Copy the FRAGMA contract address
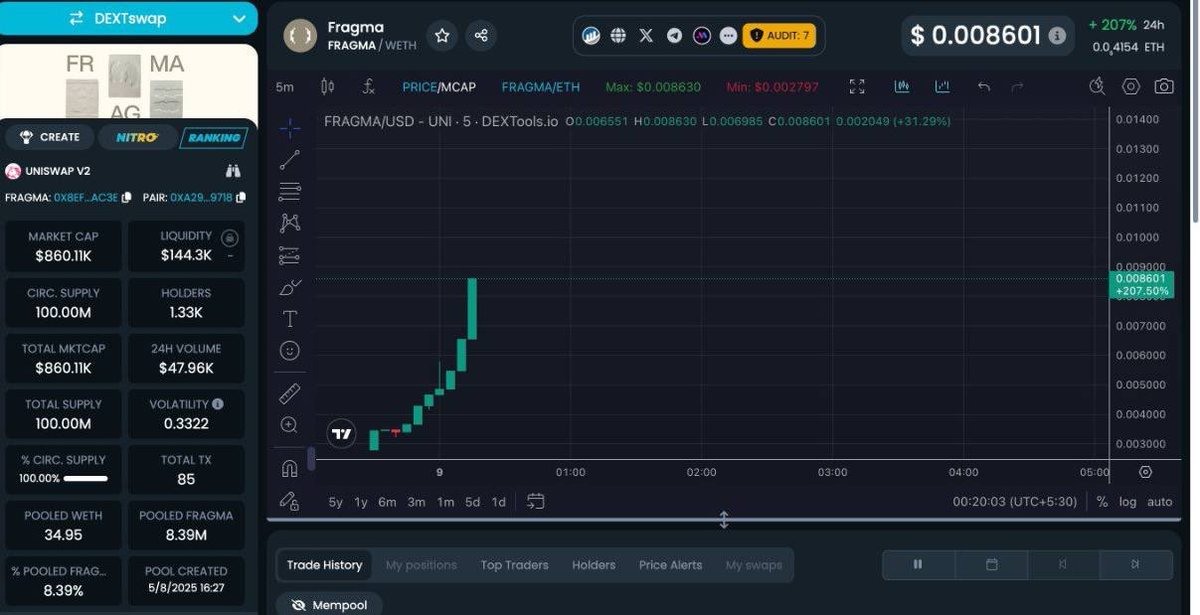1200x615 pixels. click(x=127, y=198)
